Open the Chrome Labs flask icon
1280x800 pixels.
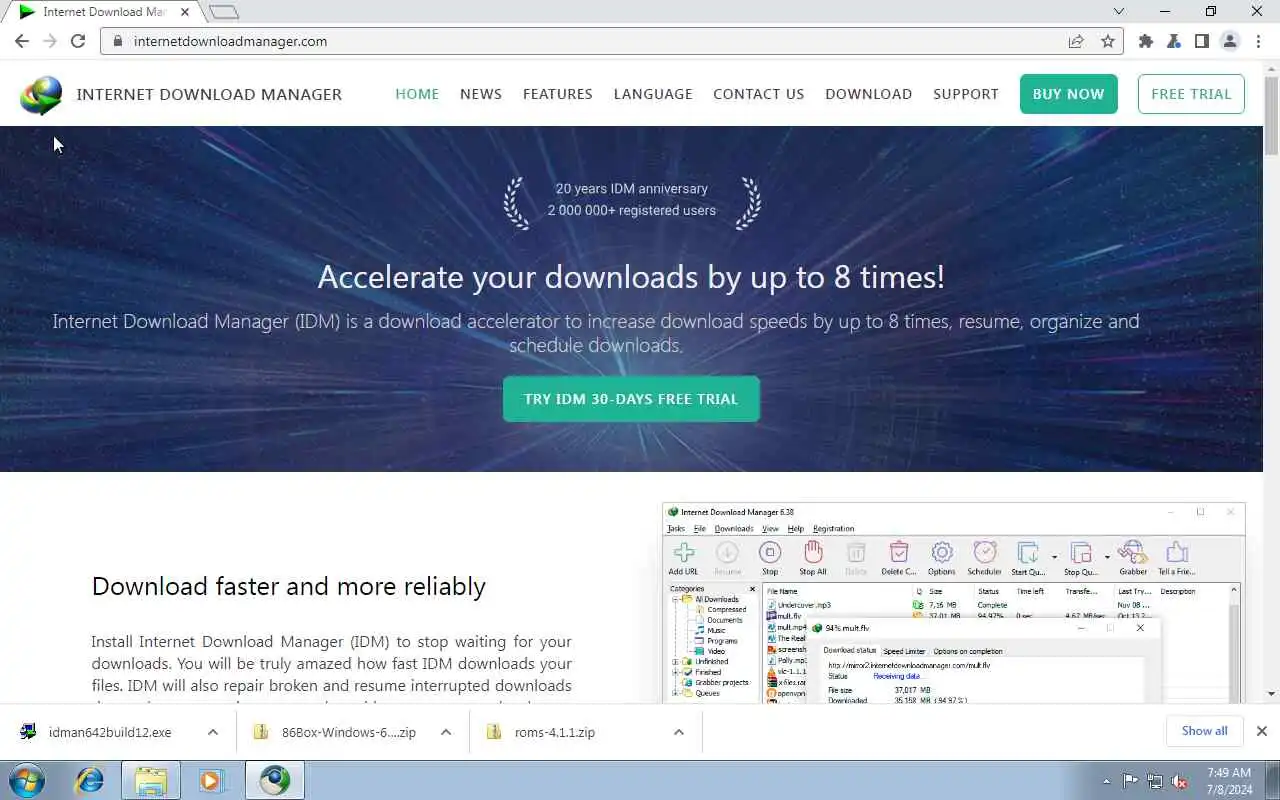(x=1174, y=41)
